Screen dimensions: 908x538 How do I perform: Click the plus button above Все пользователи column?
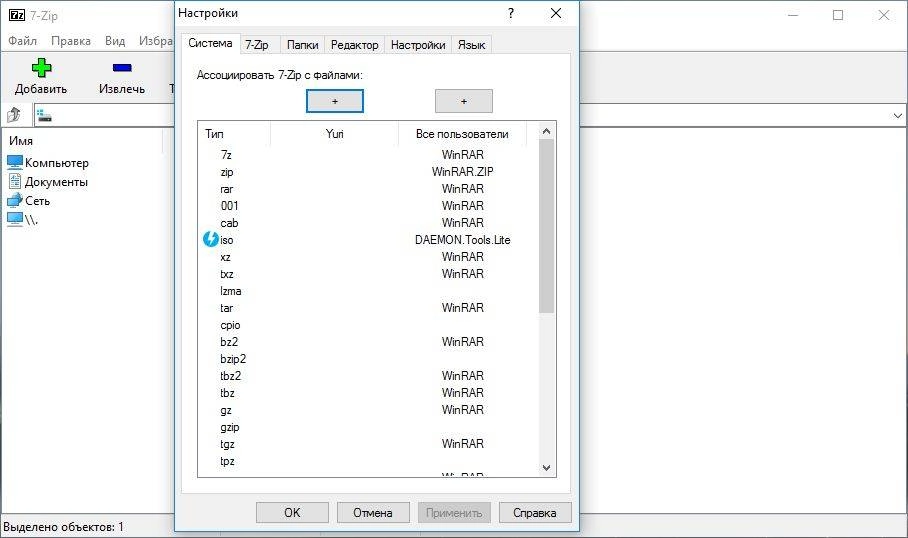tap(464, 101)
